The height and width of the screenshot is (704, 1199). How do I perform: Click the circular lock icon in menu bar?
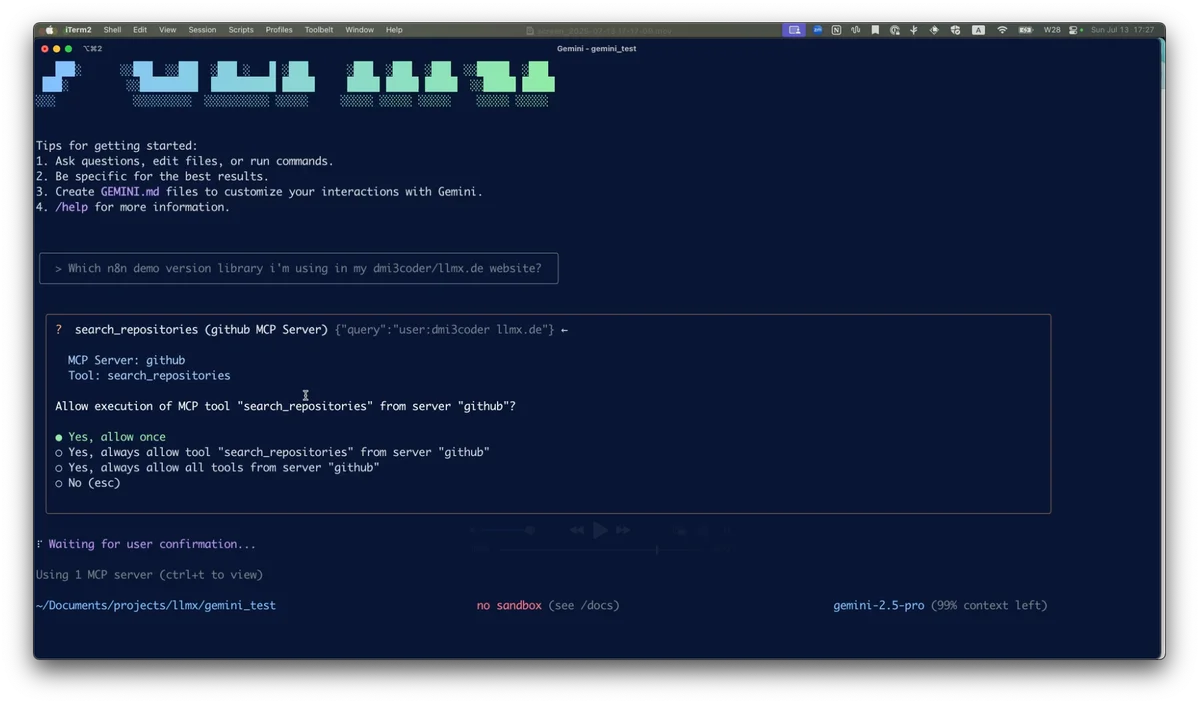point(895,30)
